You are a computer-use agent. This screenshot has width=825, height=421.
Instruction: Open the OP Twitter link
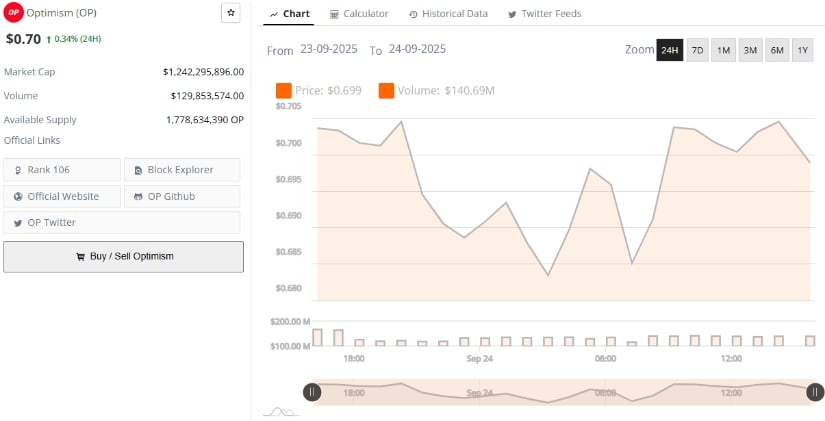tap(62, 222)
